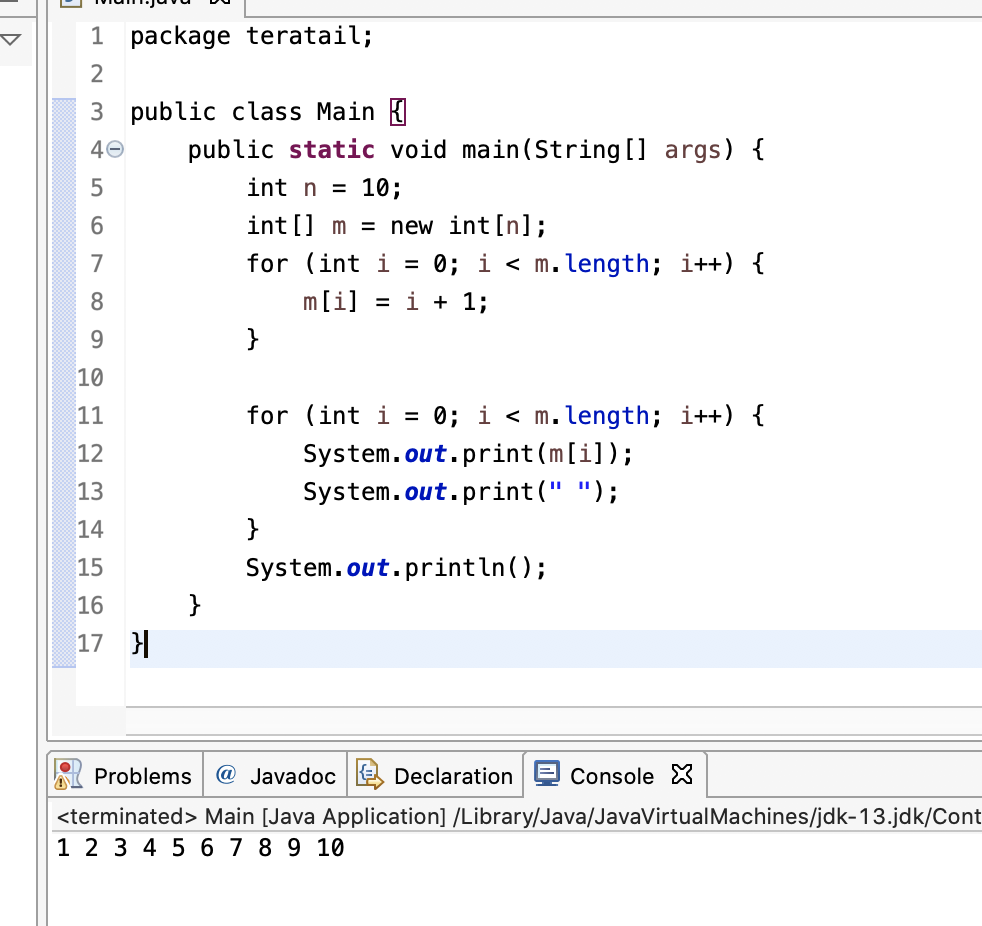The height and width of the screenshot is (926, 982).
Task: Open the Declaration tab
Action: (x=435, y=775)
